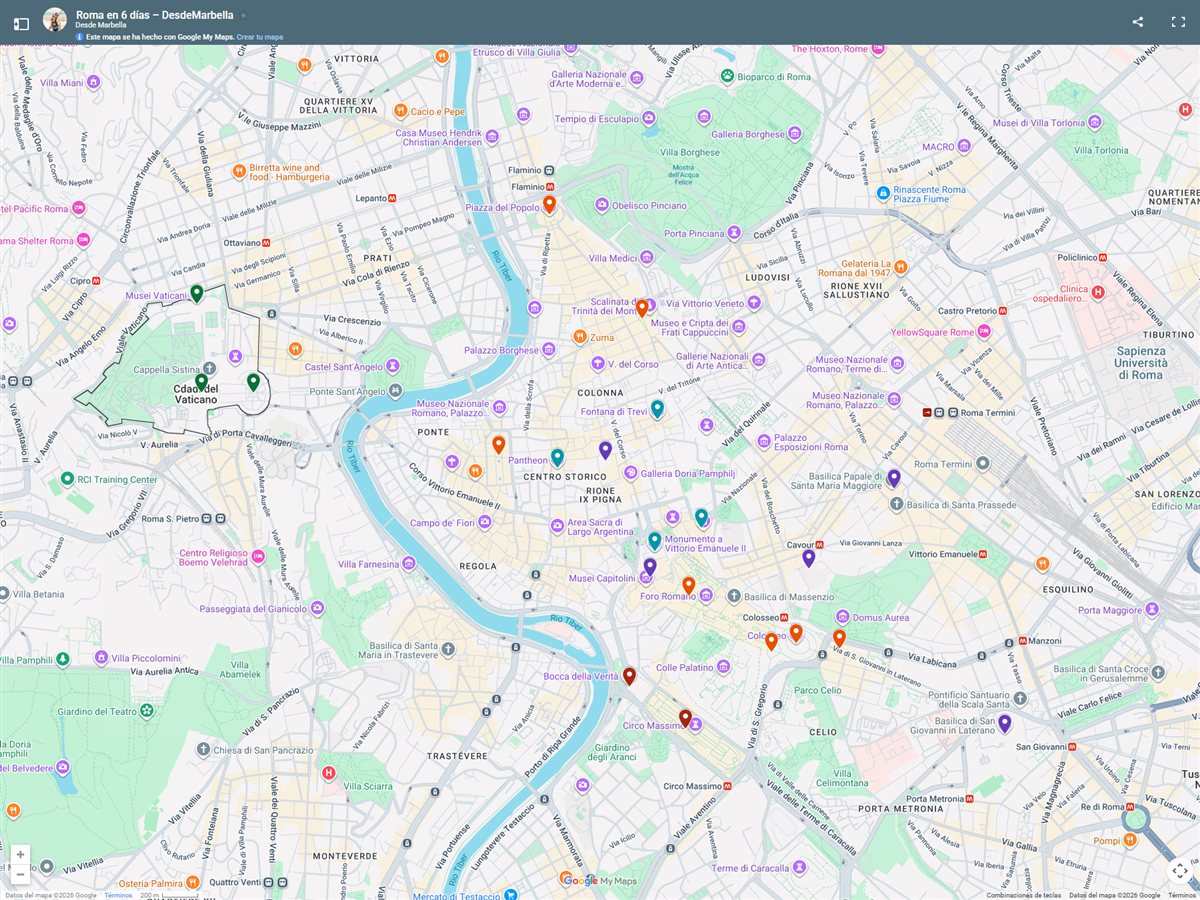
Task: Select purple pin at San Giovanni in Laterano
Action: coord(1005,723)
